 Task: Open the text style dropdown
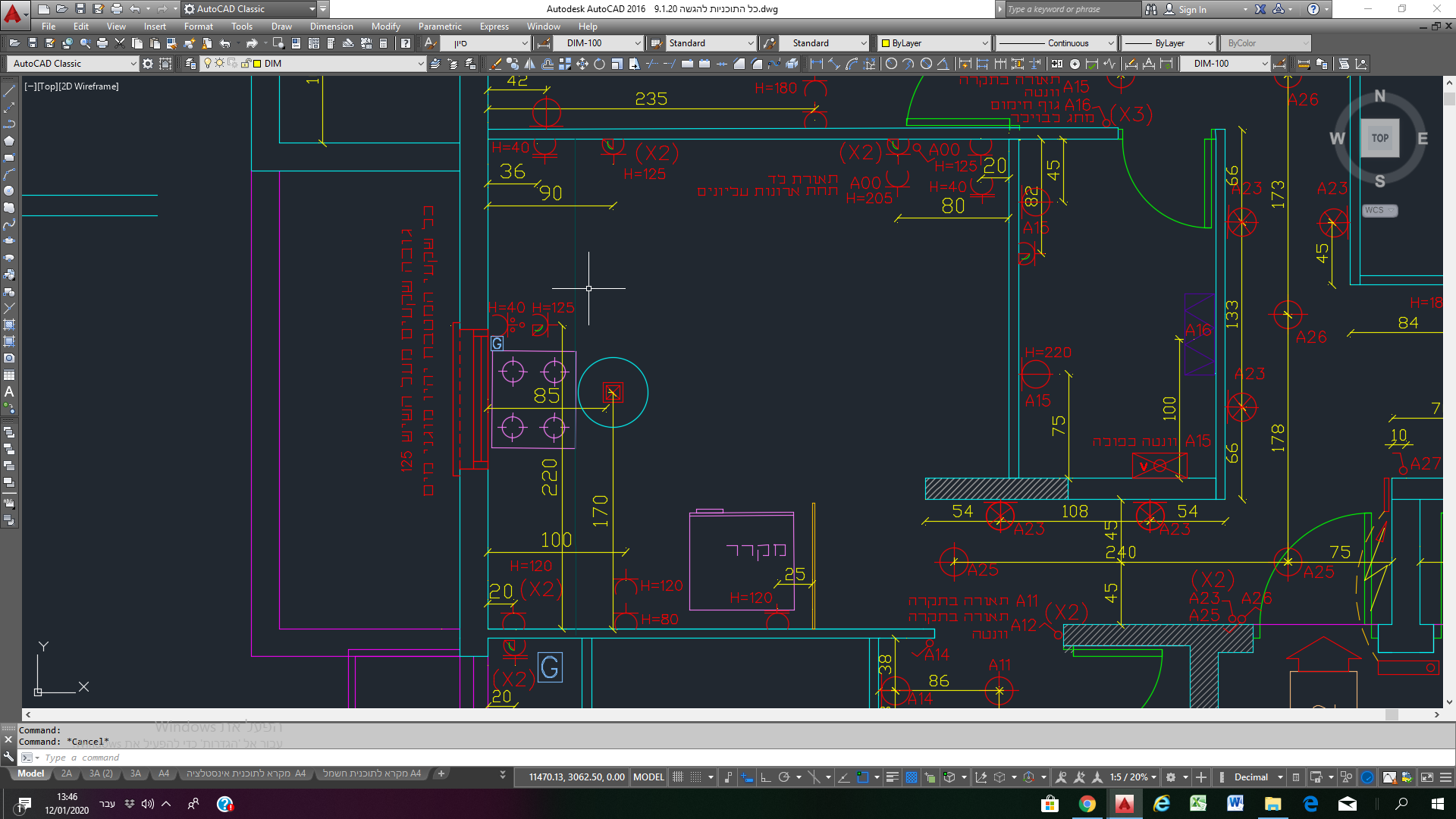coord(485,43)
